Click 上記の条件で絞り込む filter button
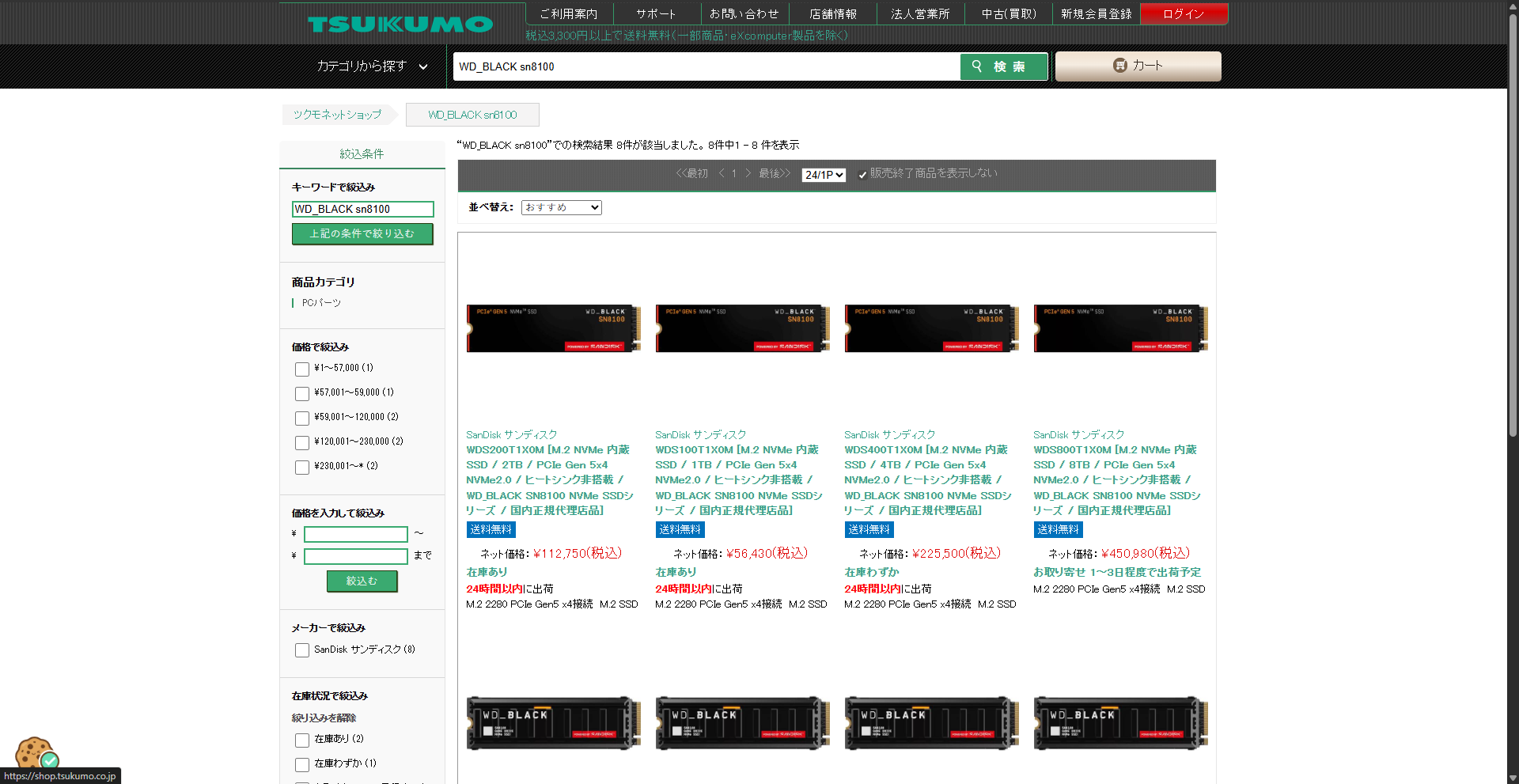Screen dimensions: 1519x784 coord(362,234)
